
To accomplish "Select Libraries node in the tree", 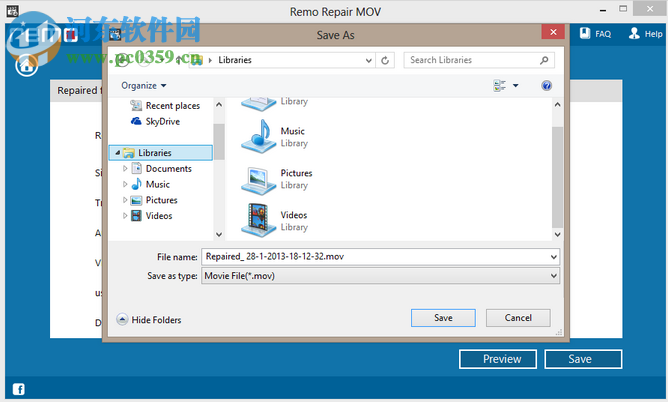I will 161,152.
